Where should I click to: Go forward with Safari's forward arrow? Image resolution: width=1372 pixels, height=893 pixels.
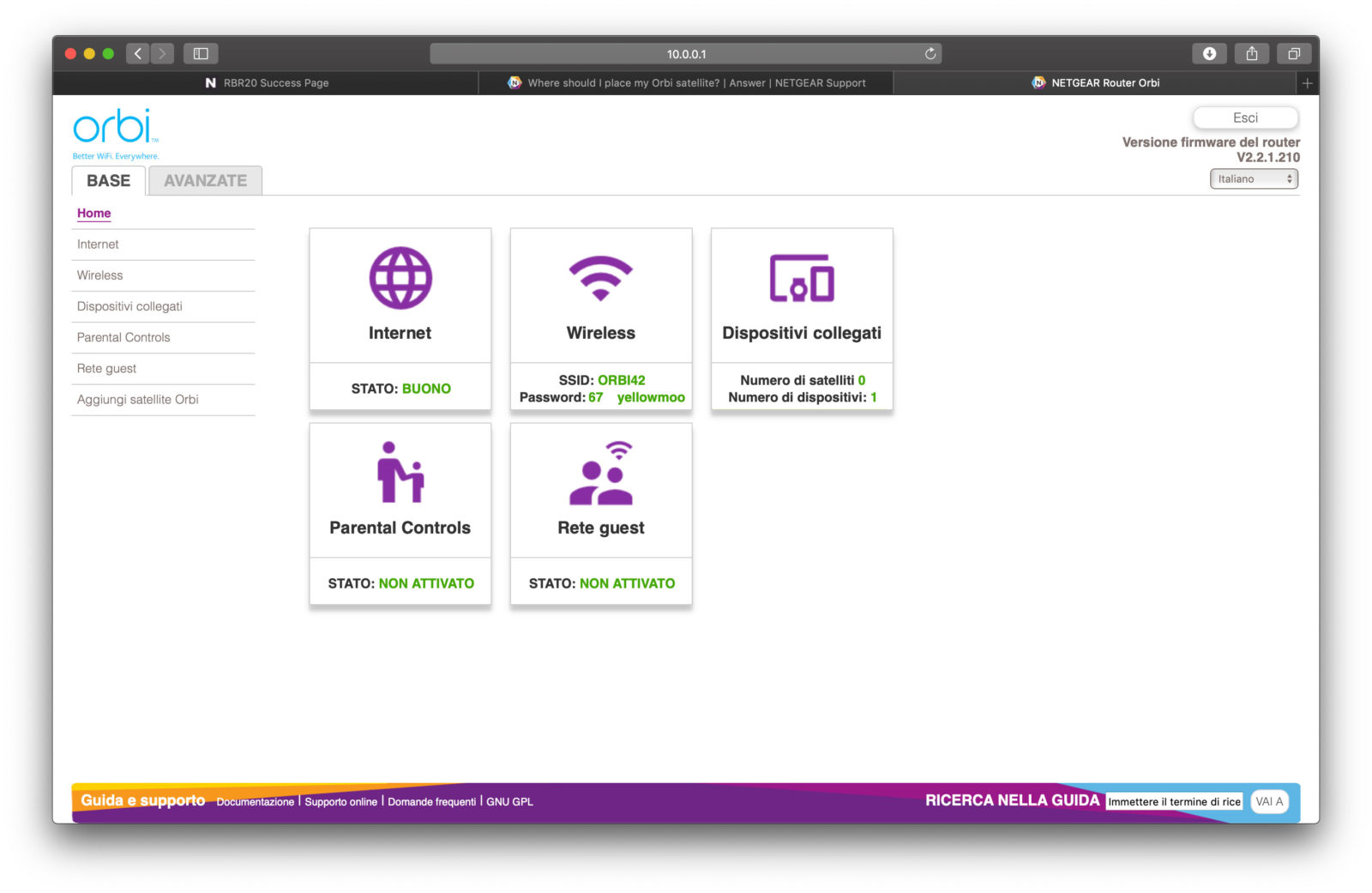[162, 53]
